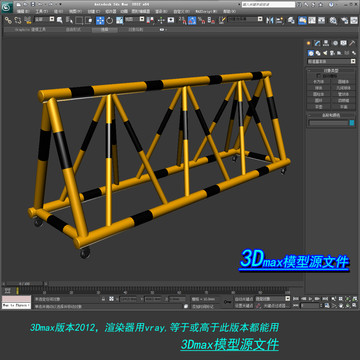360x360 pixels.
Task: Open the standard primitives category dropdown
Action: 331,61
